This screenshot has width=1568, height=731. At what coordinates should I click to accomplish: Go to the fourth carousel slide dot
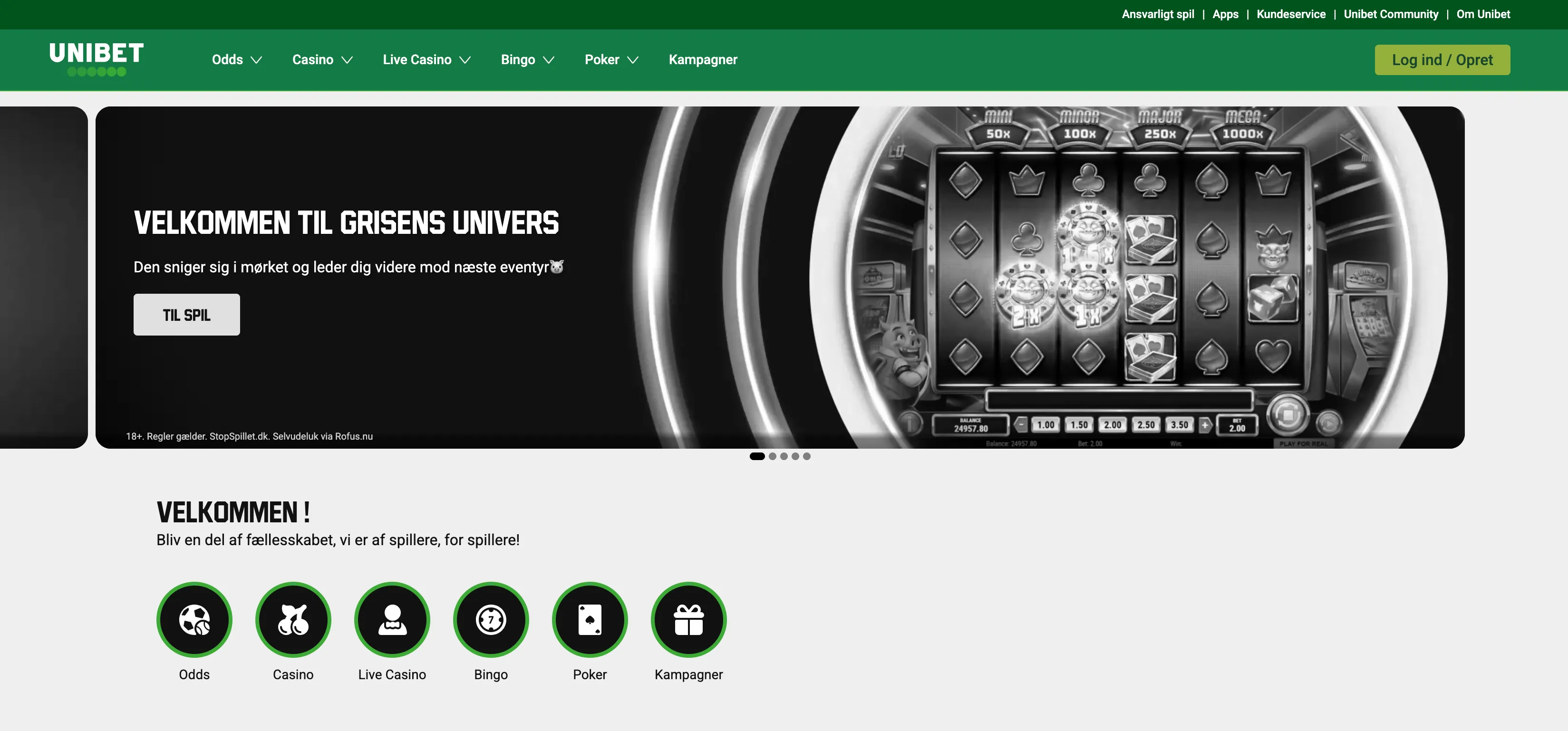[x=795, y=456]
